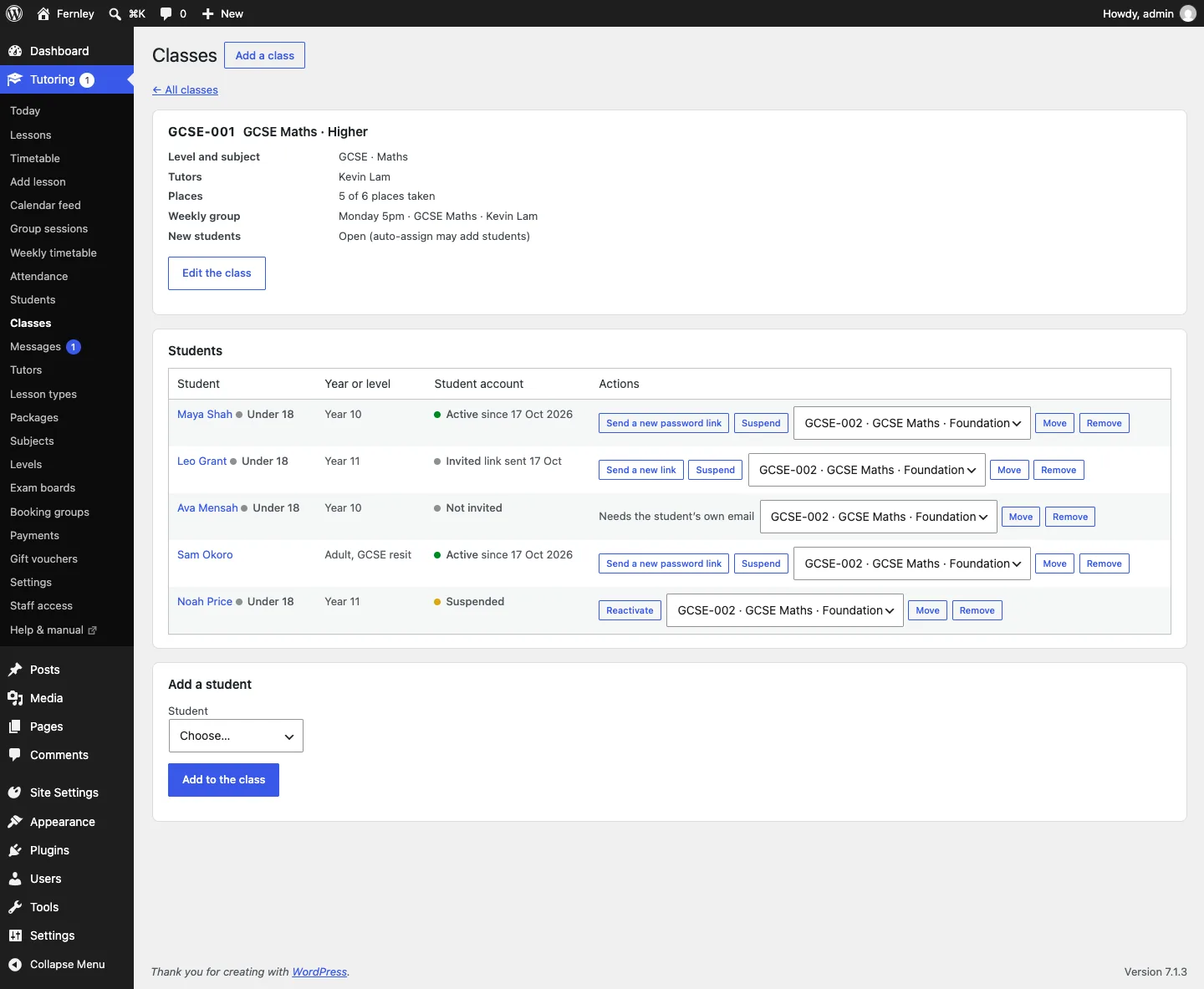The image size is (1204, 989).
Task: Open the Student Choose dropdown
Action: [x=236, y=736]
